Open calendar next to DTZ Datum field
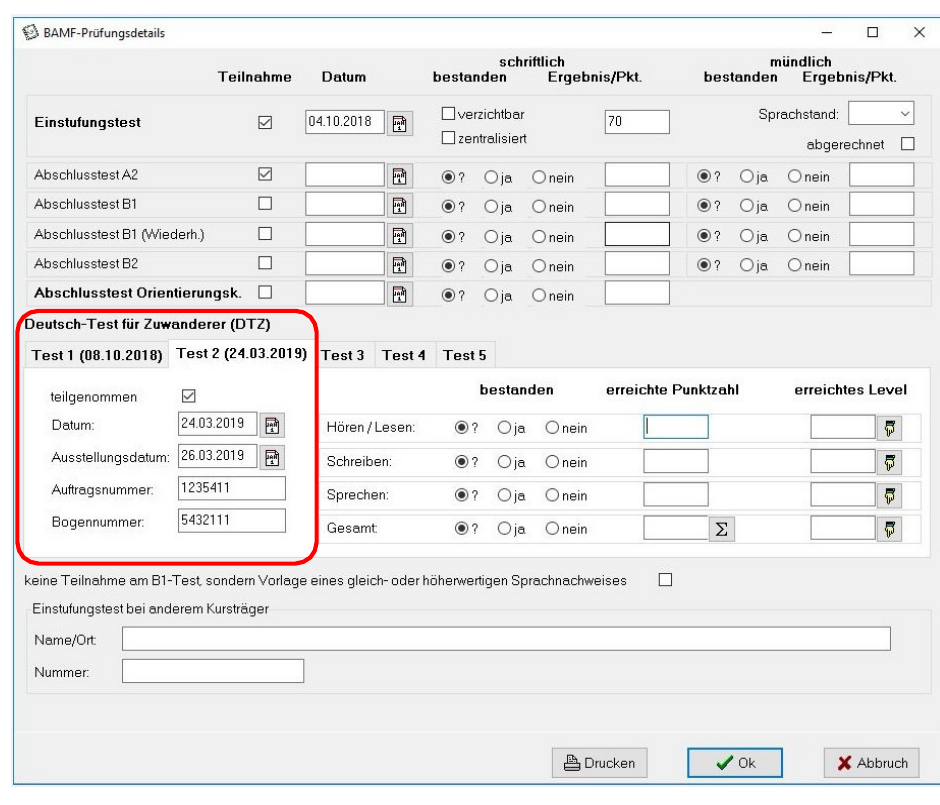 pyautogui.click(x=272, y=425)
